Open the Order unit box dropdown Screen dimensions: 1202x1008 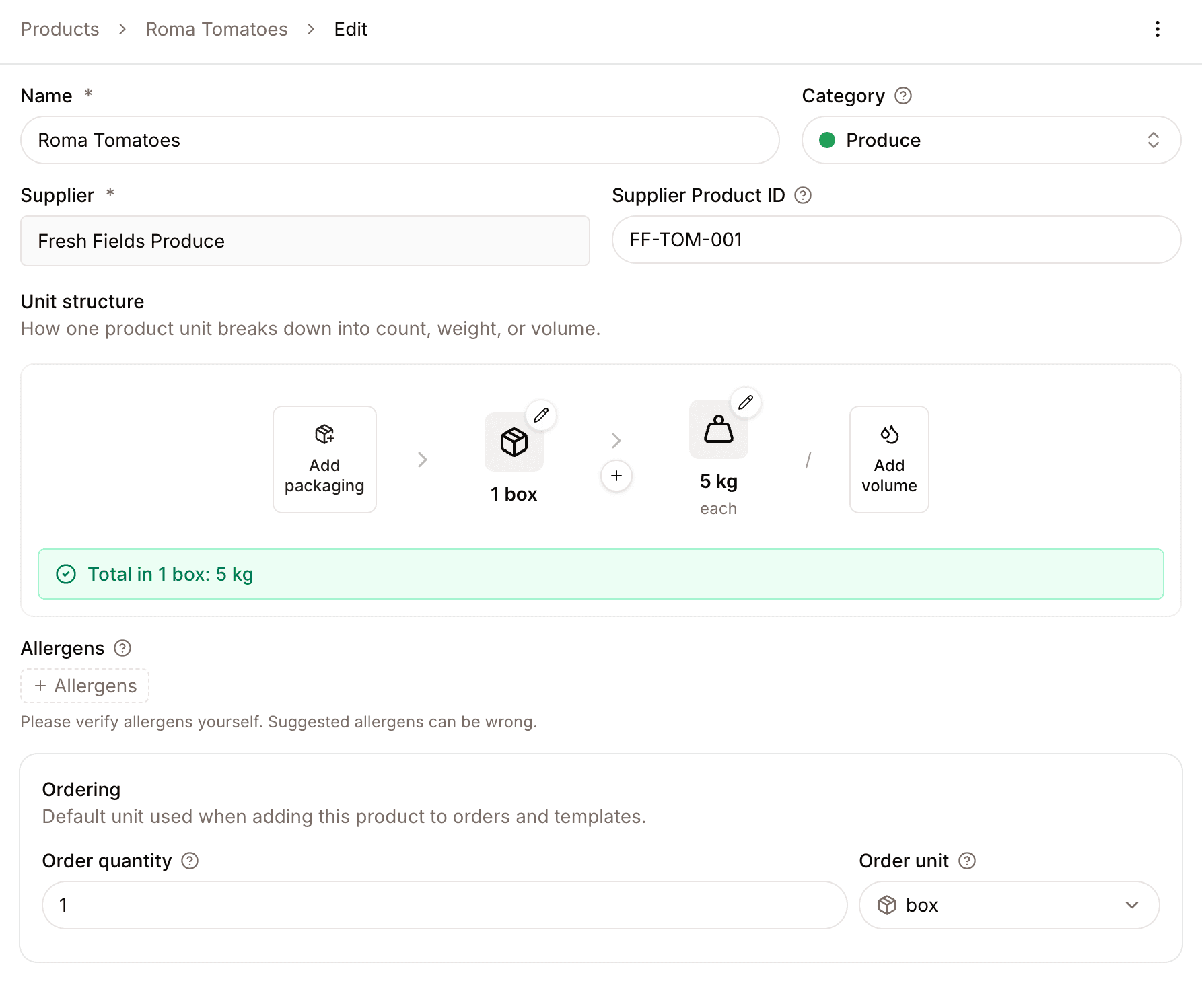pyautogui.click(x=1009, y=905)
